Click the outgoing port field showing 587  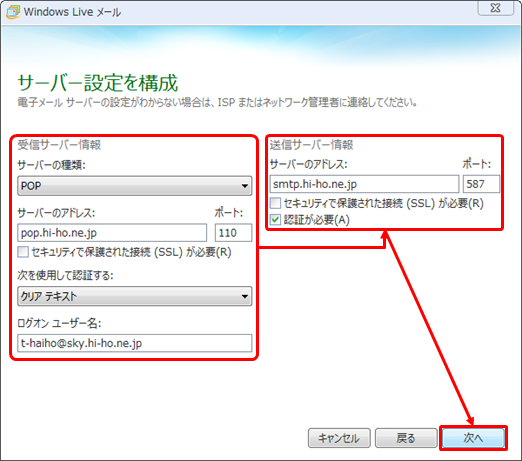pyautogui.click(x=481, y=184)
